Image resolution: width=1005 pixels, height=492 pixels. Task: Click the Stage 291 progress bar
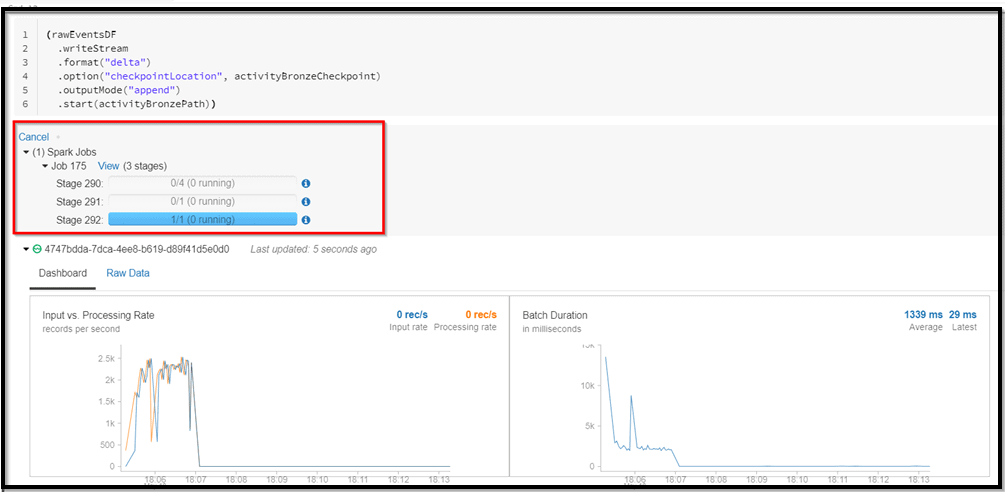(x=203, y=201)
